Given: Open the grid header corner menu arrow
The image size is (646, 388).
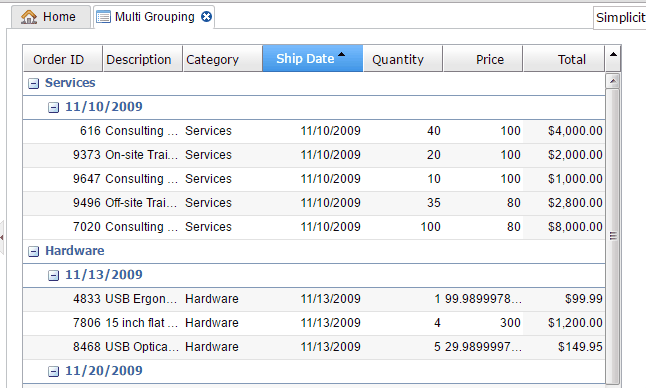Looking at the screenshot, I should coord(613,58).
